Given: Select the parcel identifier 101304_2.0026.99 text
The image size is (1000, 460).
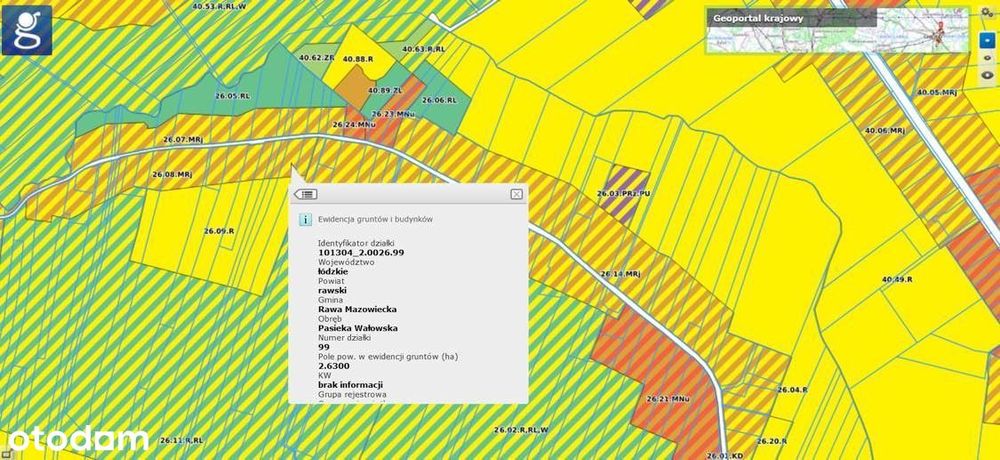Looking at the screenshot, I should [361, 253].
